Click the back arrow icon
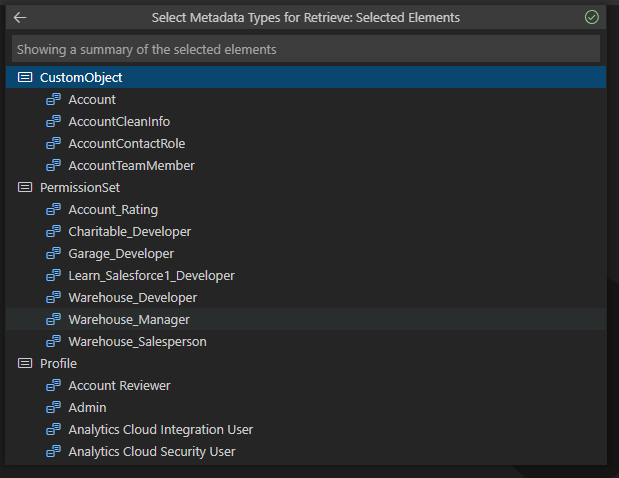This screenshot has width=619, height=478. 20,18
